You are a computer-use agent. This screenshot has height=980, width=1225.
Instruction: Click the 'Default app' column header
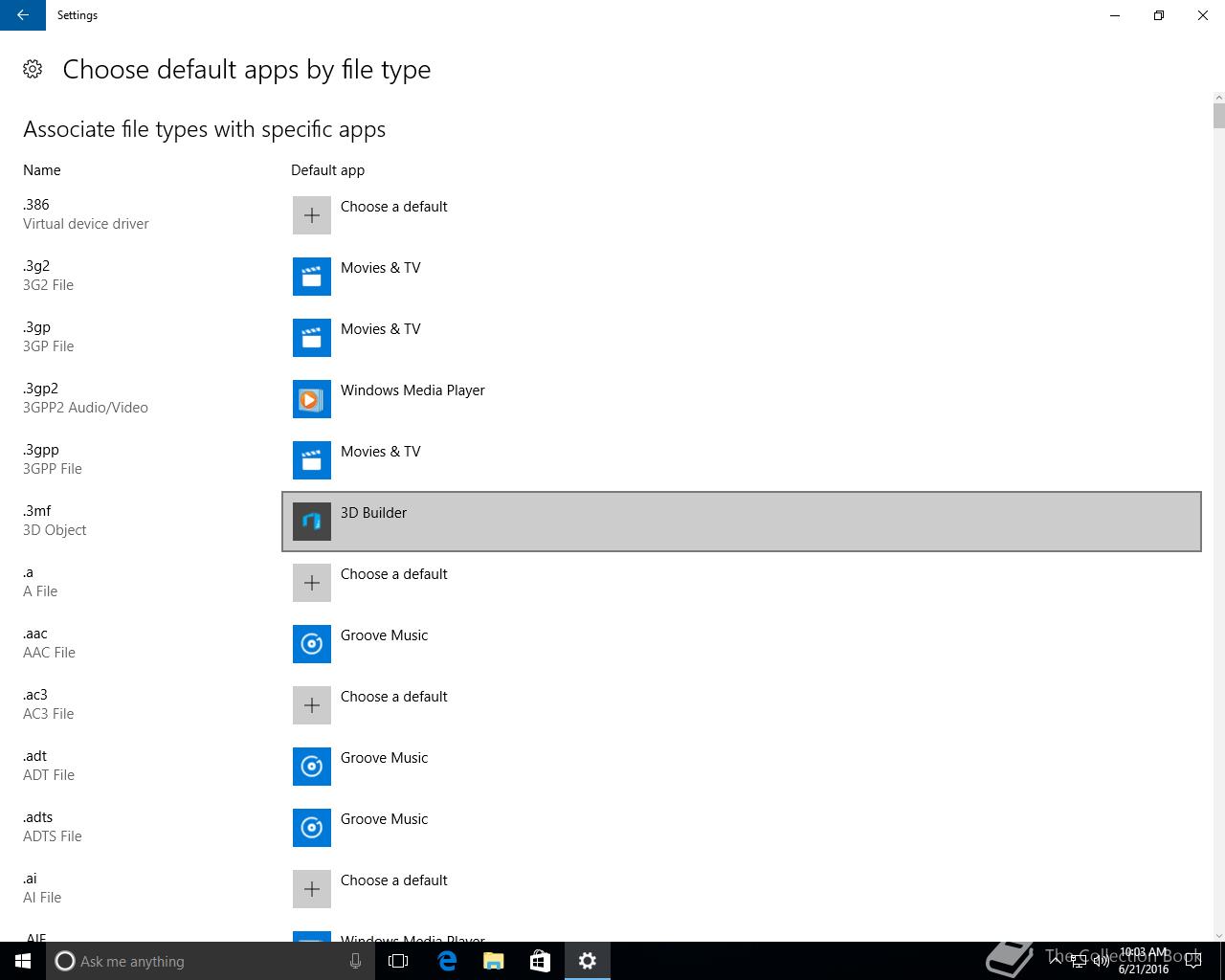pos(327,170)
